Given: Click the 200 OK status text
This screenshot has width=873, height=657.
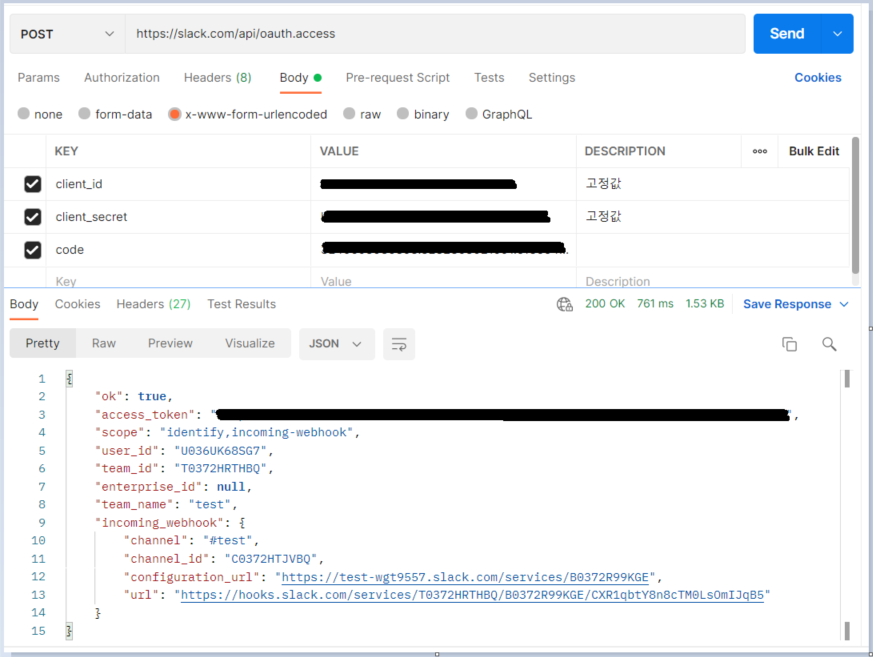Looking at the screenshot, I should (x=605, y=304).
